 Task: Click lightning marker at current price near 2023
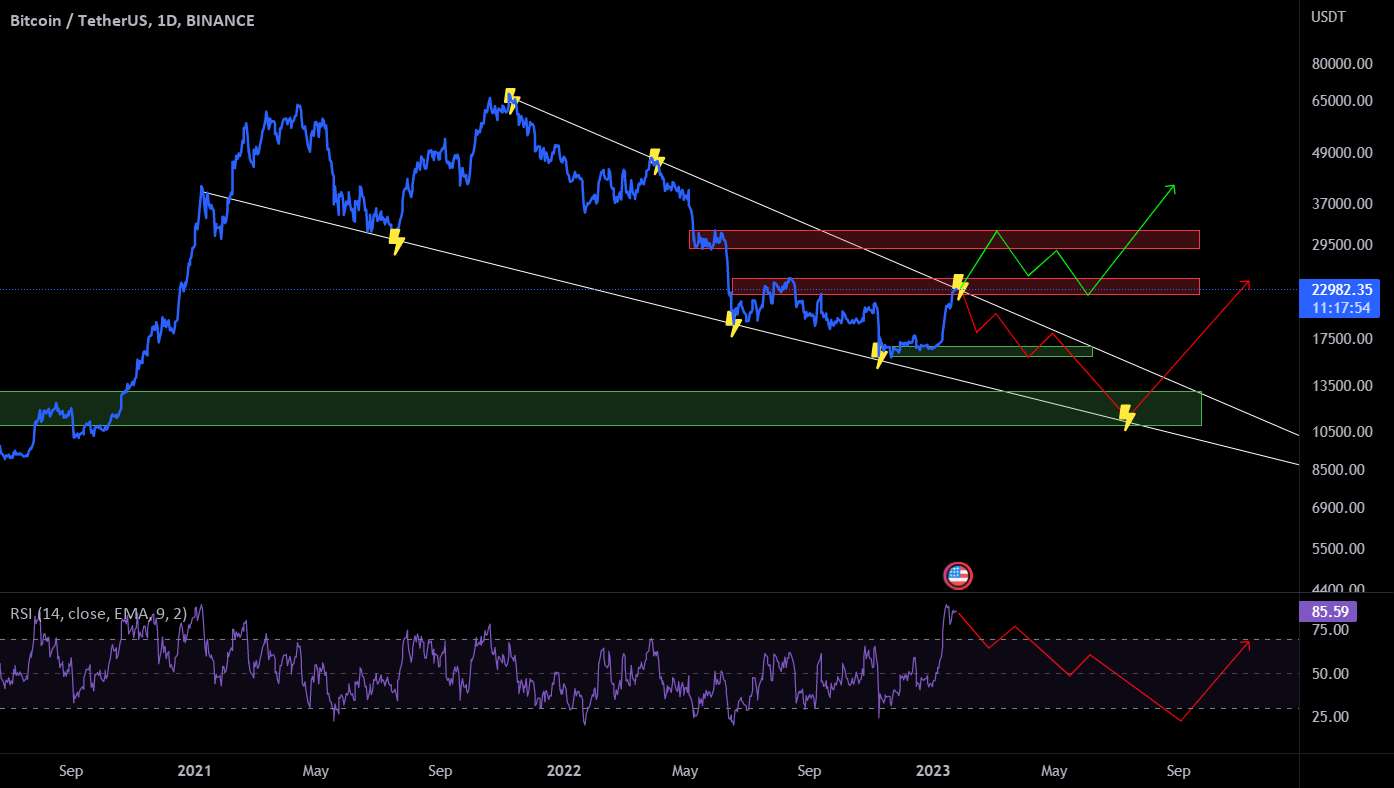coord(960,286)
